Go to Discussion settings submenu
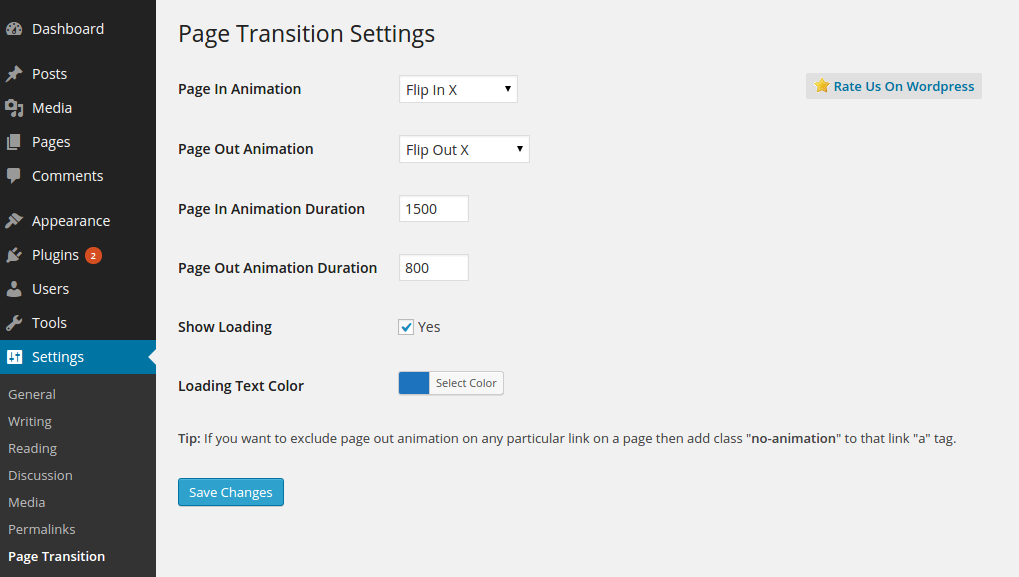1019x577 pixels. click(x=40, y=476)
